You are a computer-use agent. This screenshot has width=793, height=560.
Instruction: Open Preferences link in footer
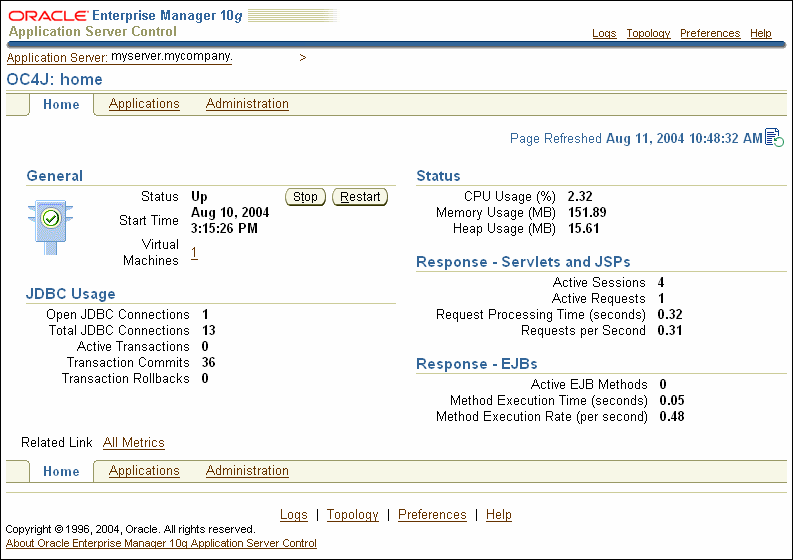tap(432, 514)
